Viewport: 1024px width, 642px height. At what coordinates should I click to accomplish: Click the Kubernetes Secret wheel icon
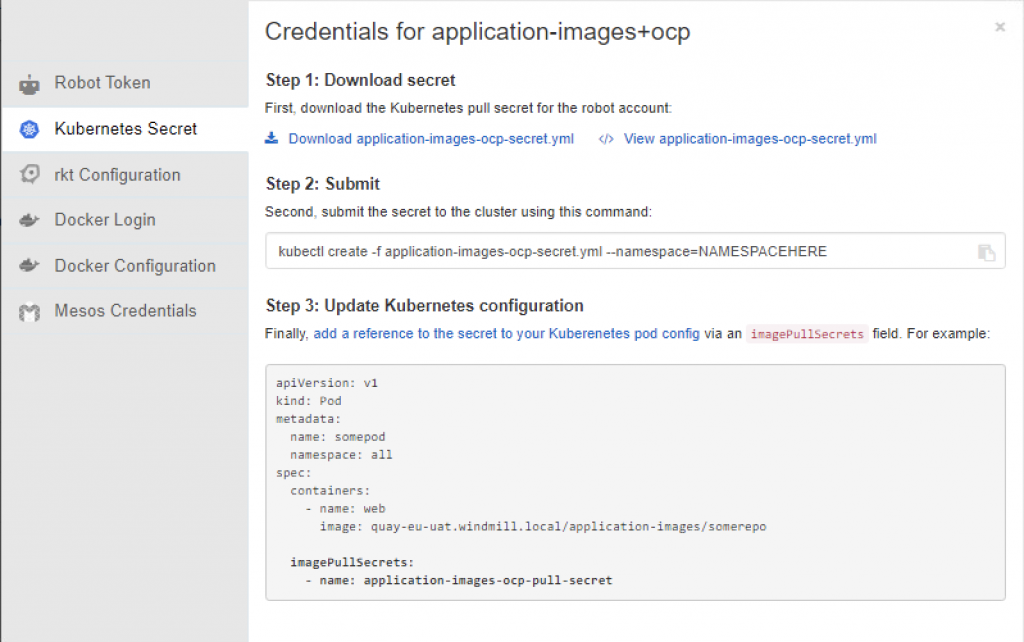pos(29,130)
